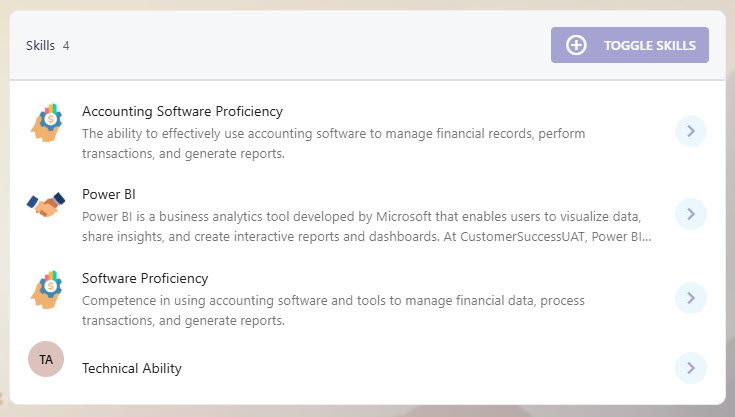735x417 pixels.
Task: Click the skills count number 4
Action: 66,46
